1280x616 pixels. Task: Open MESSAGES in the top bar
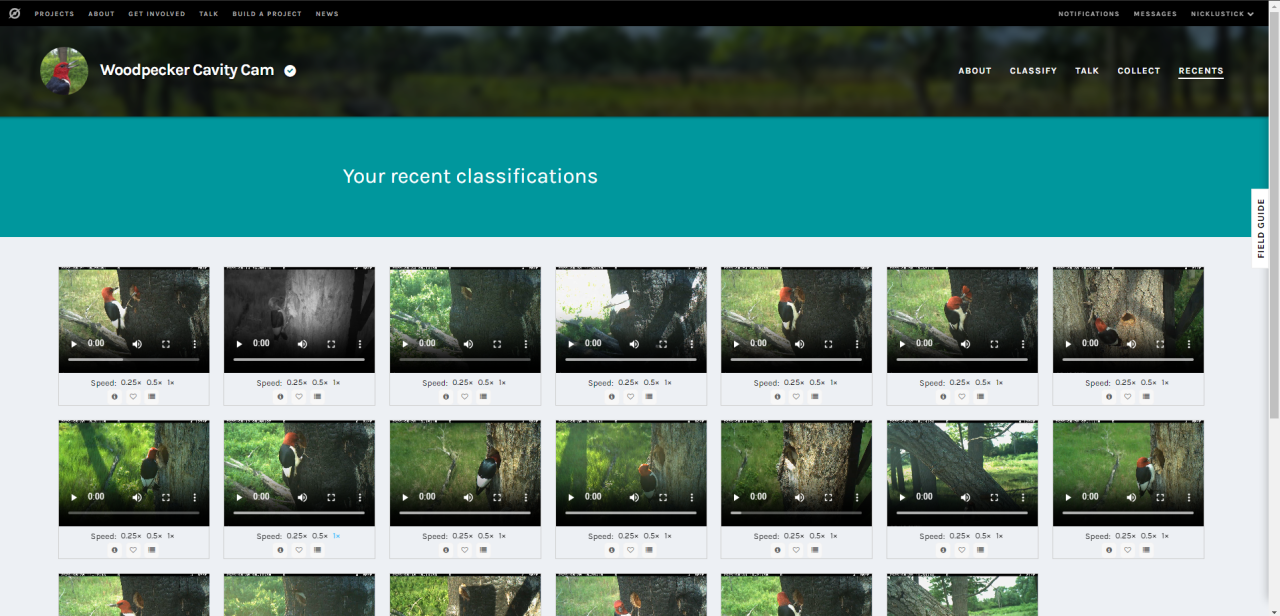point(1155,14)
